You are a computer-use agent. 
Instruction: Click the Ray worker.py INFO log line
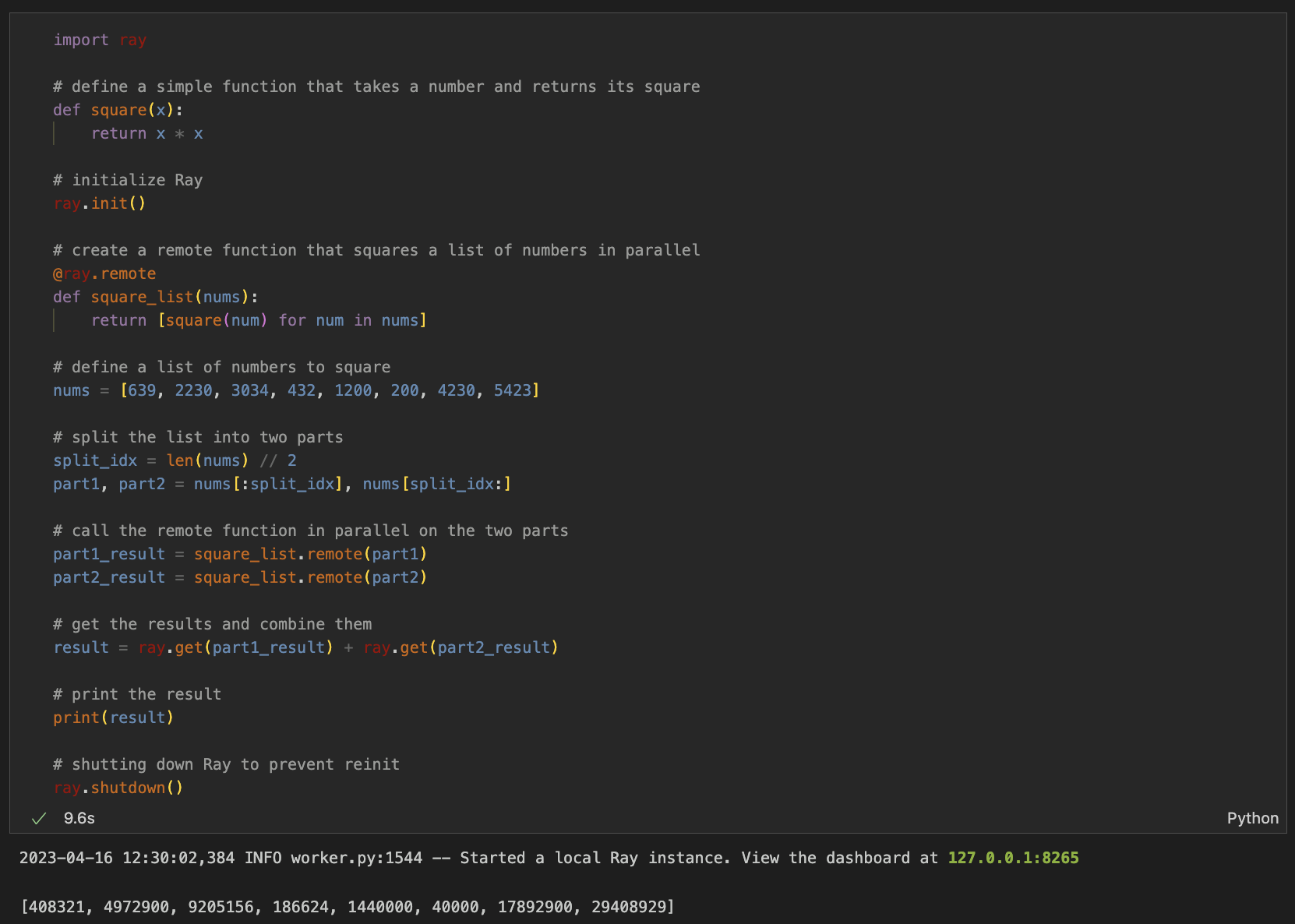(549, 858)
